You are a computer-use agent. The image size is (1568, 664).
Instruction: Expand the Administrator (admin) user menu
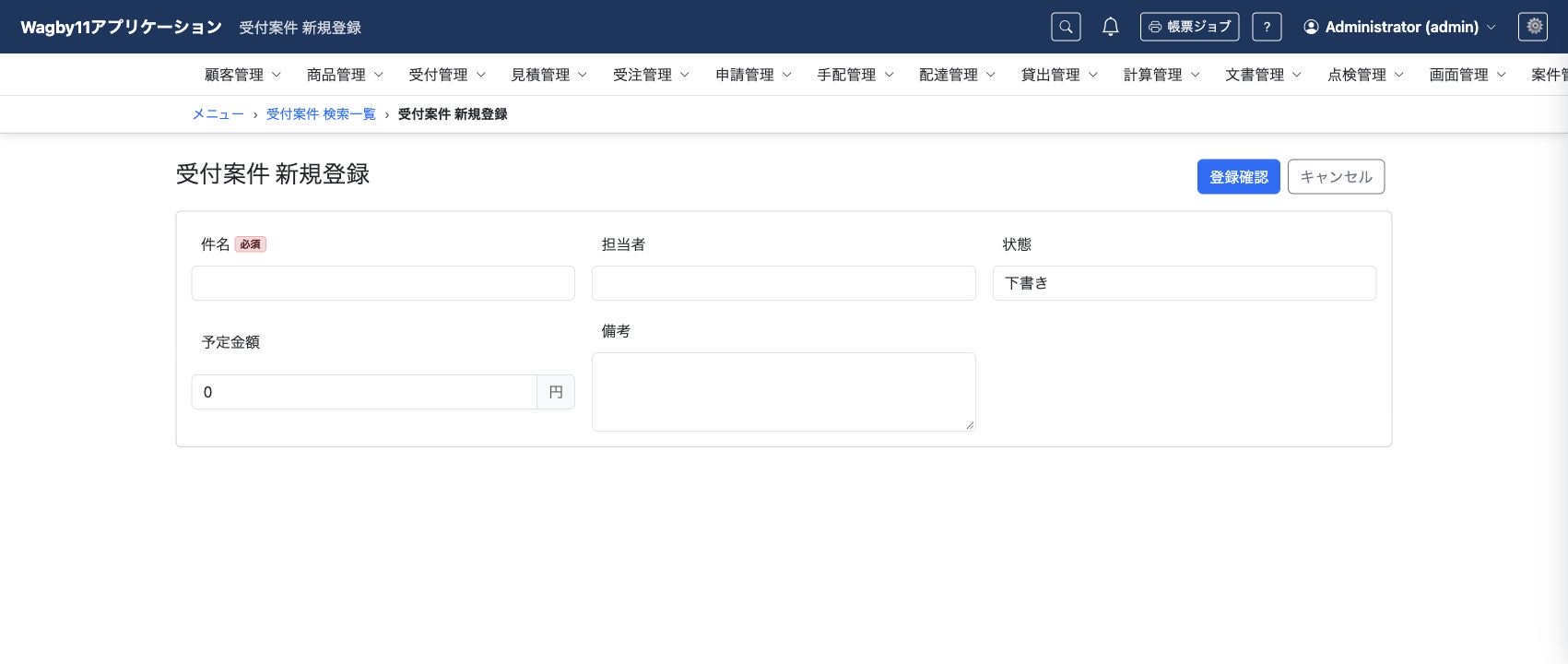click(x=1399, y=27)
